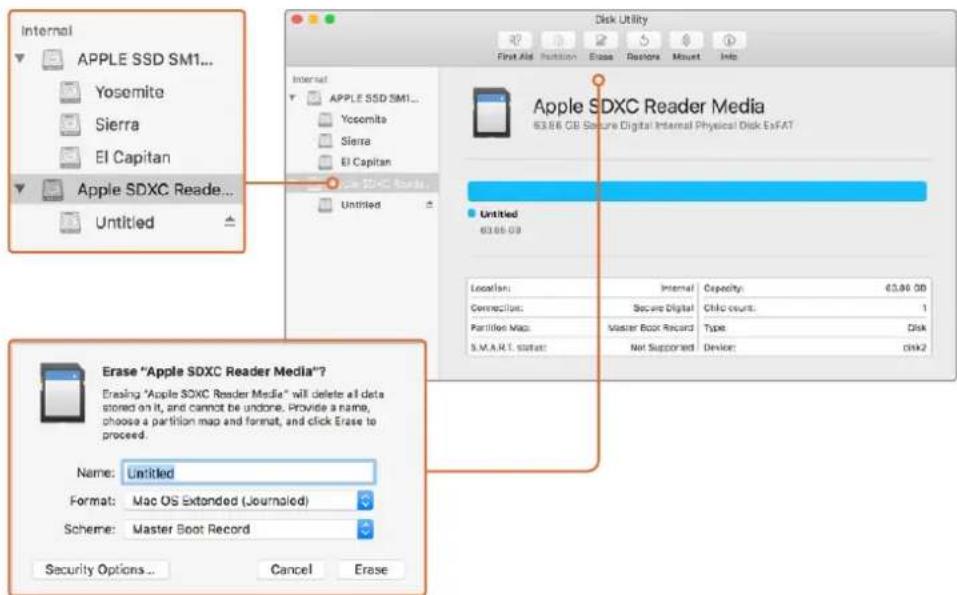The width and height of the screenshot is (957, 595).
Task: Collapse the APPLE SSD triangle in the Disk Utility window sidebar
Action: pos(292,98)
